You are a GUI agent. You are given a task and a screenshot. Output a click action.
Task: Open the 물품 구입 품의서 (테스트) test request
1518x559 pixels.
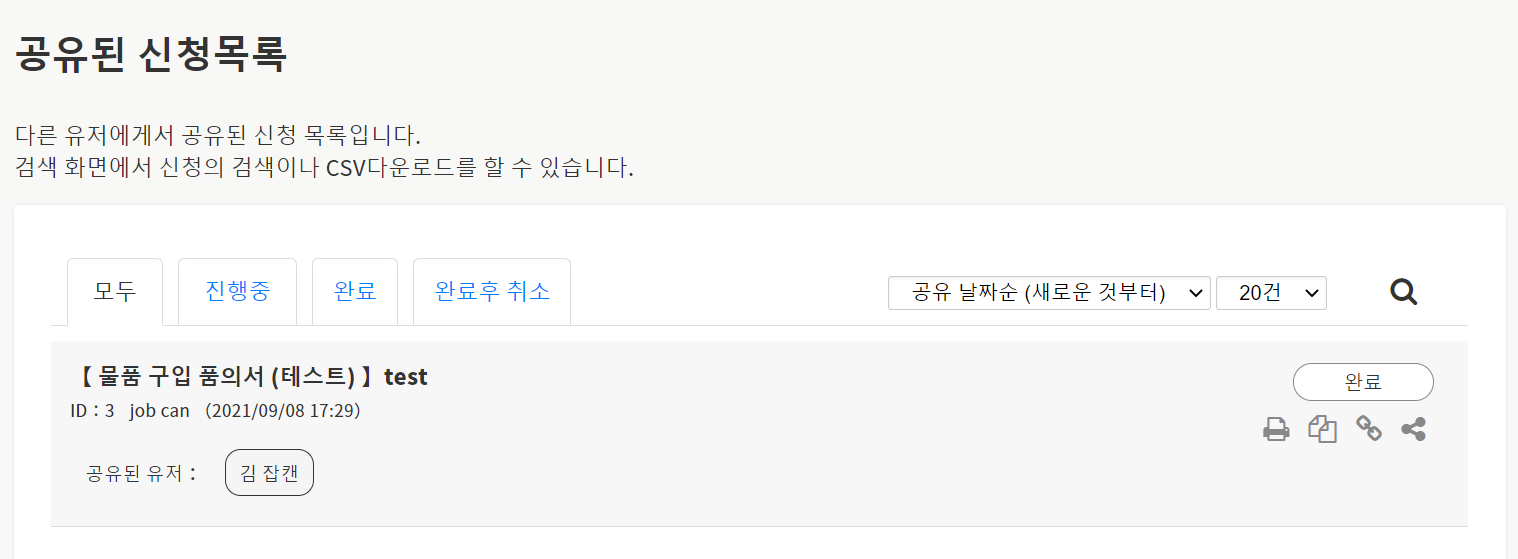pyautogui.click(x=252, y=377)
